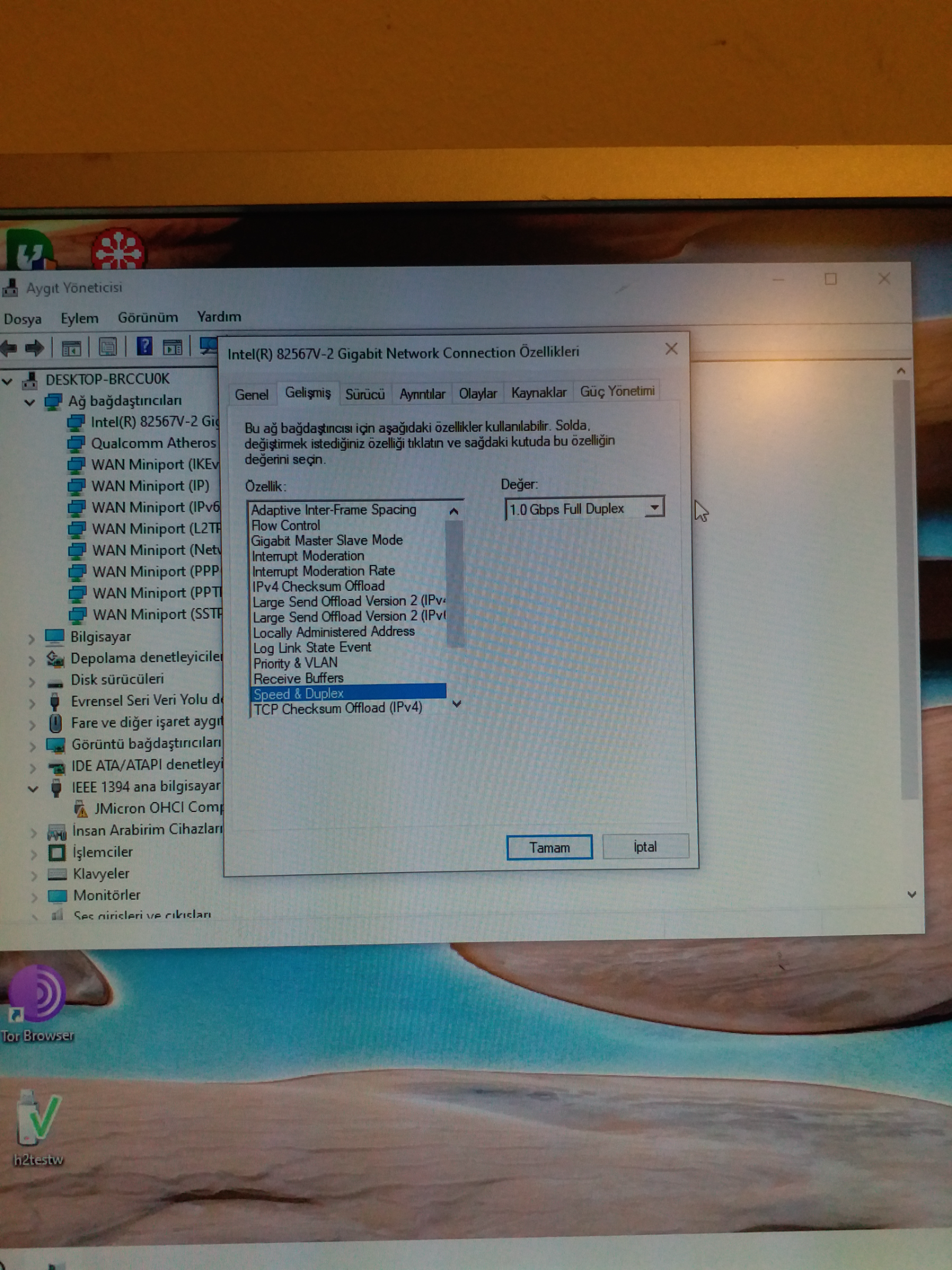Switch to the Olaylar tab
Viewport: 952px width, 1270px height.
(477, 393)
